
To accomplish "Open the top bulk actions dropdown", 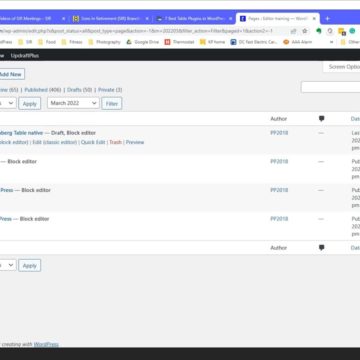I will (x=7, y=103).
